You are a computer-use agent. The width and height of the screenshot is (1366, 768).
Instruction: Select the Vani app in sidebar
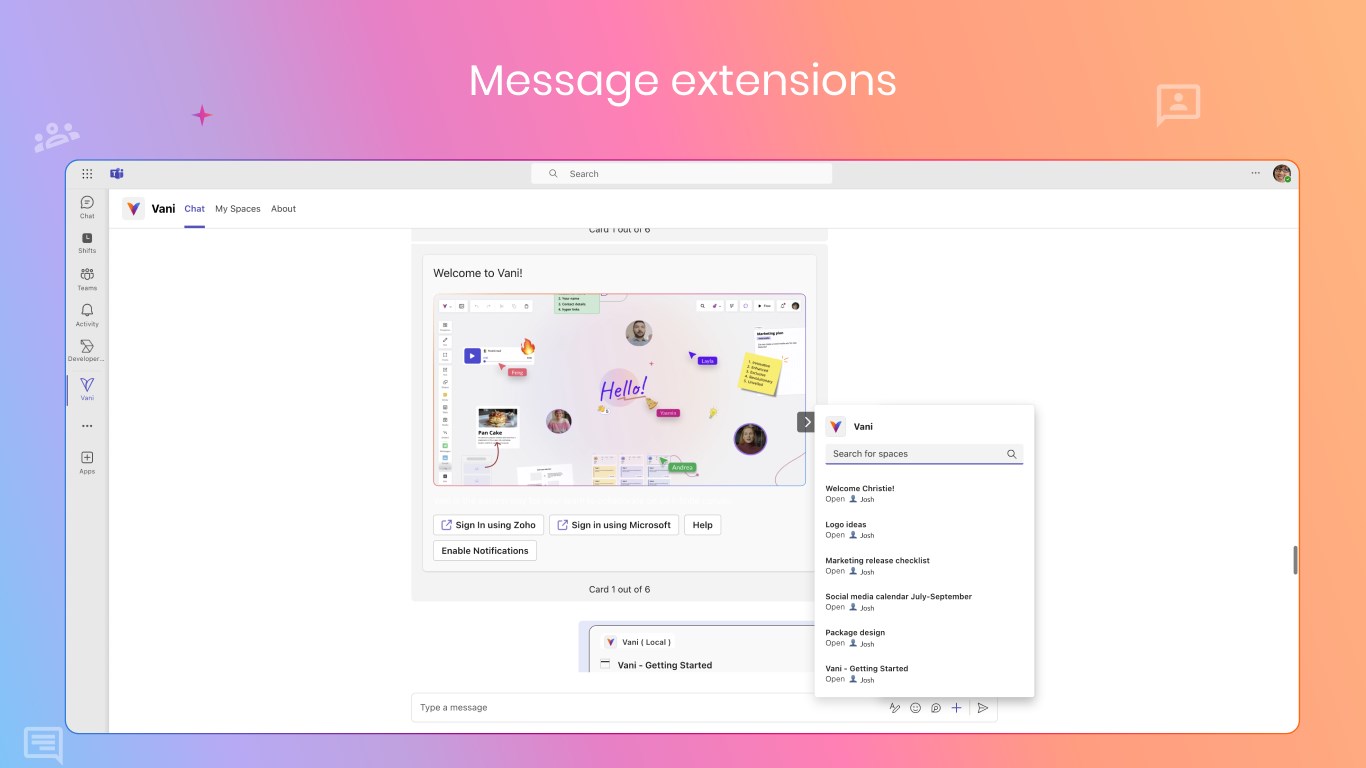point(87,389)
